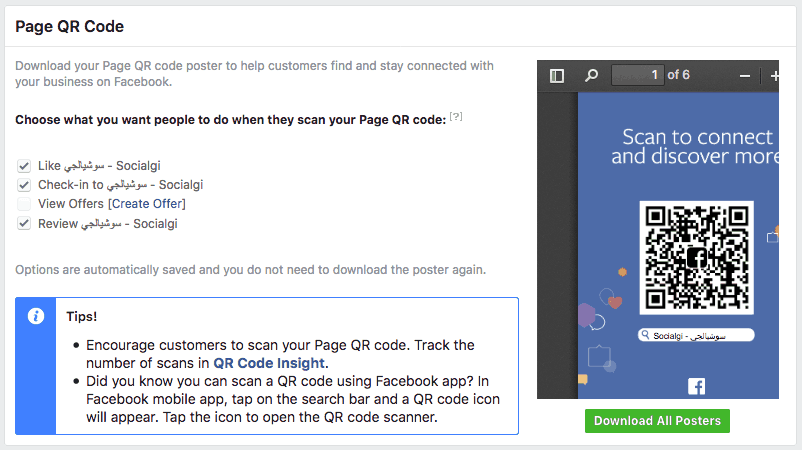Open the PDF search magnifier

coord(591,76)
